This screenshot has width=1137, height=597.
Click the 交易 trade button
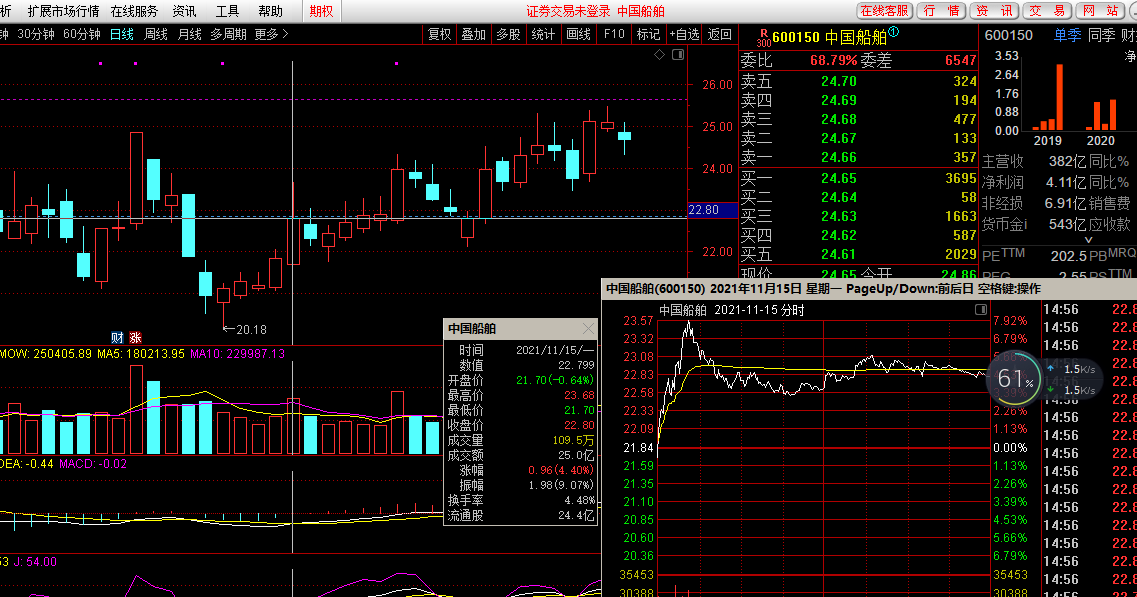[x=1048, y=11]
